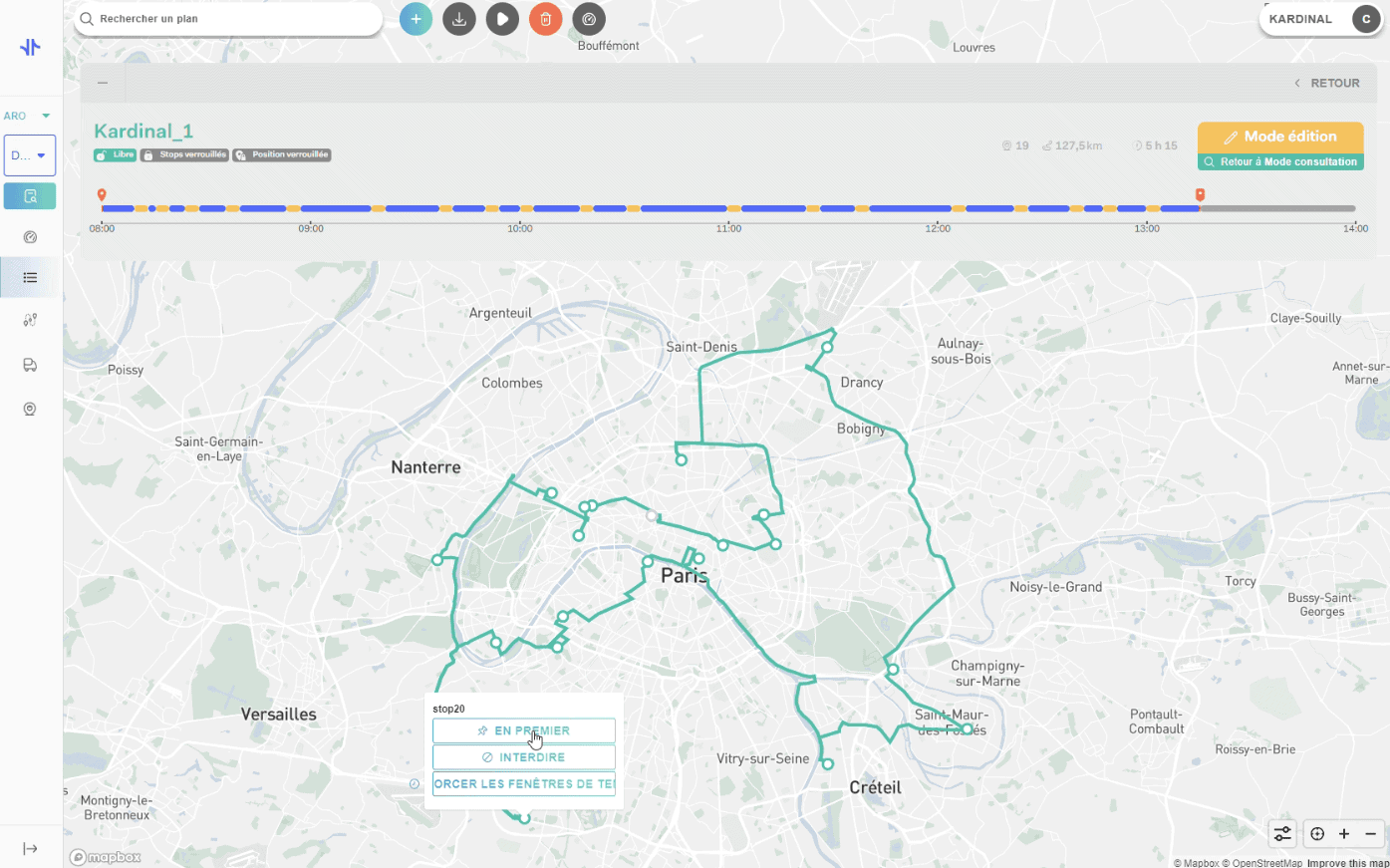Open the plan search sidebar button
1390x868 pixels.
[30, 196]
